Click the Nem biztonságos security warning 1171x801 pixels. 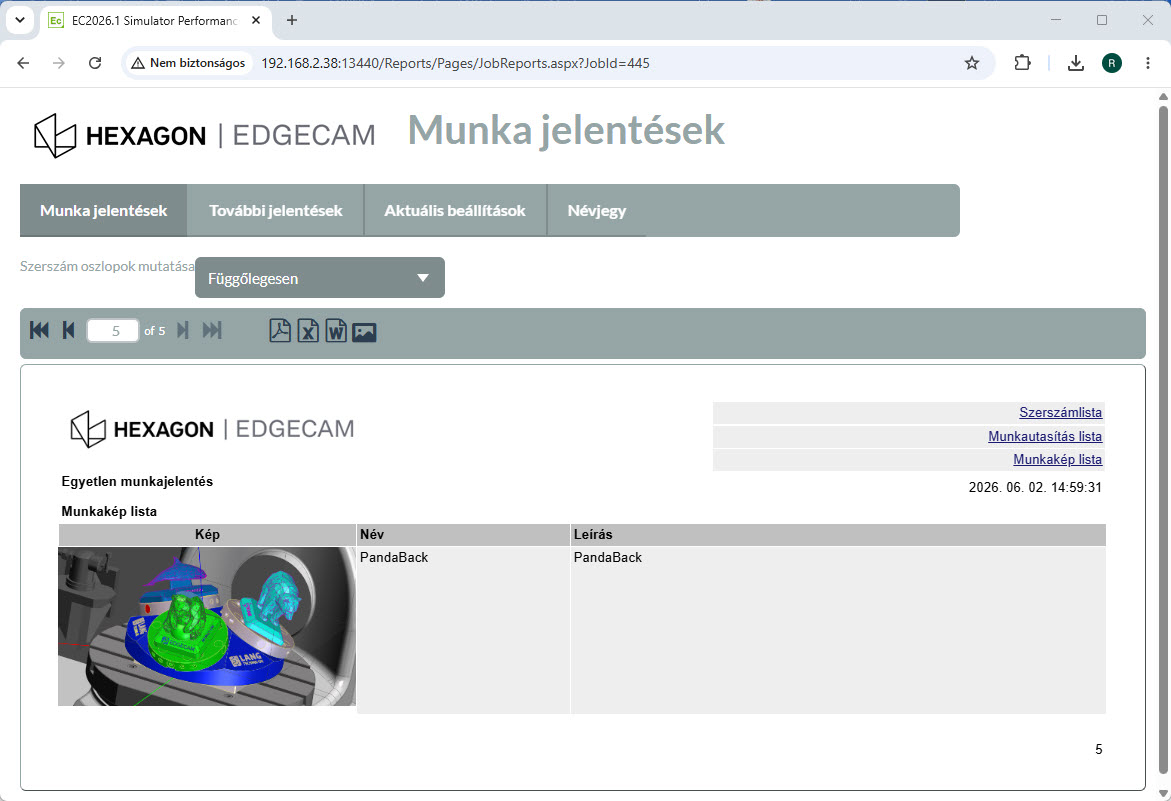point(188,63)
